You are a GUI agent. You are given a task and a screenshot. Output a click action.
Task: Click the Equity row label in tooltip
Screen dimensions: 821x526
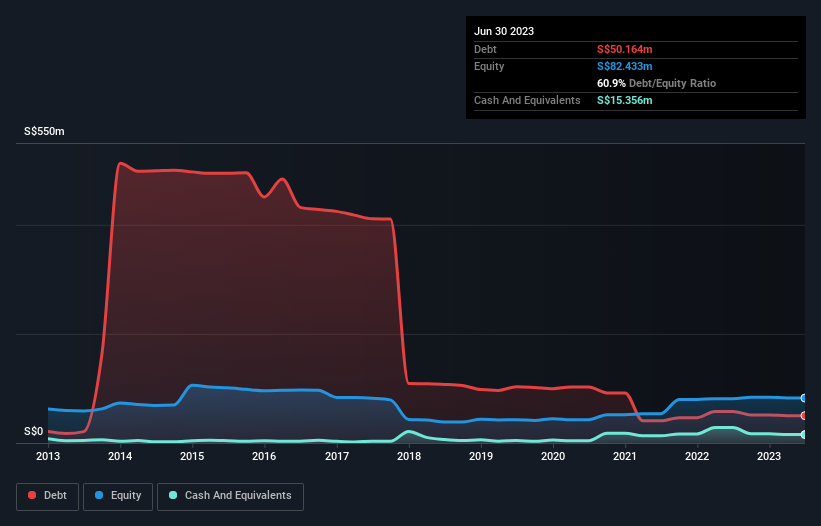click(x=489, y=66)
